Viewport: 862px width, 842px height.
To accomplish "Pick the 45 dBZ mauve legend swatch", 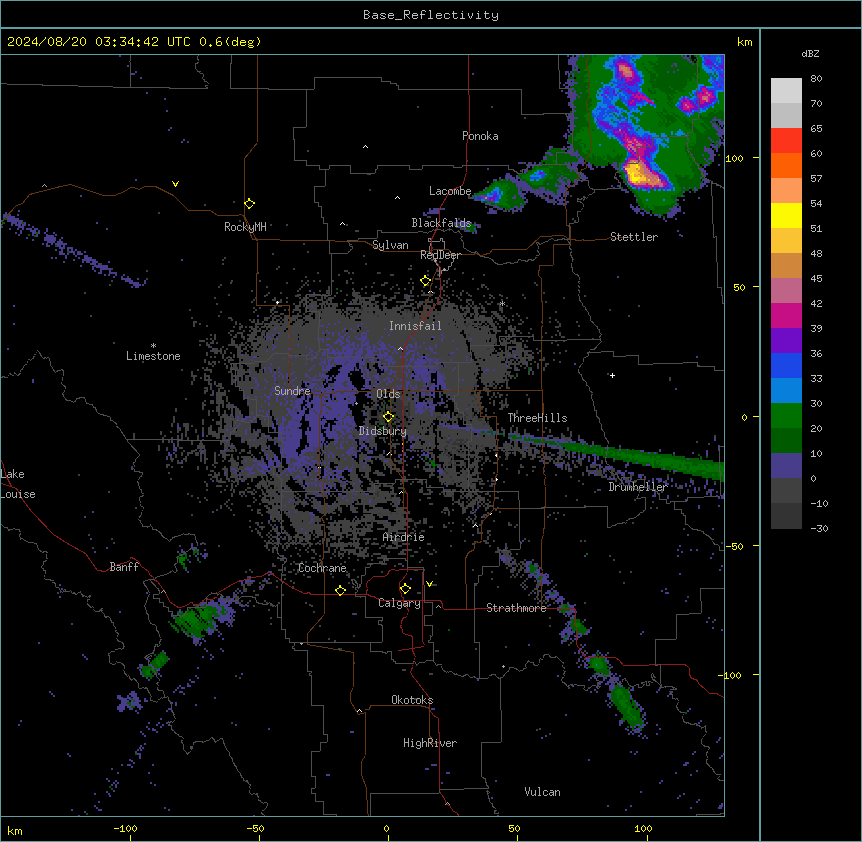I will point(786,291).
